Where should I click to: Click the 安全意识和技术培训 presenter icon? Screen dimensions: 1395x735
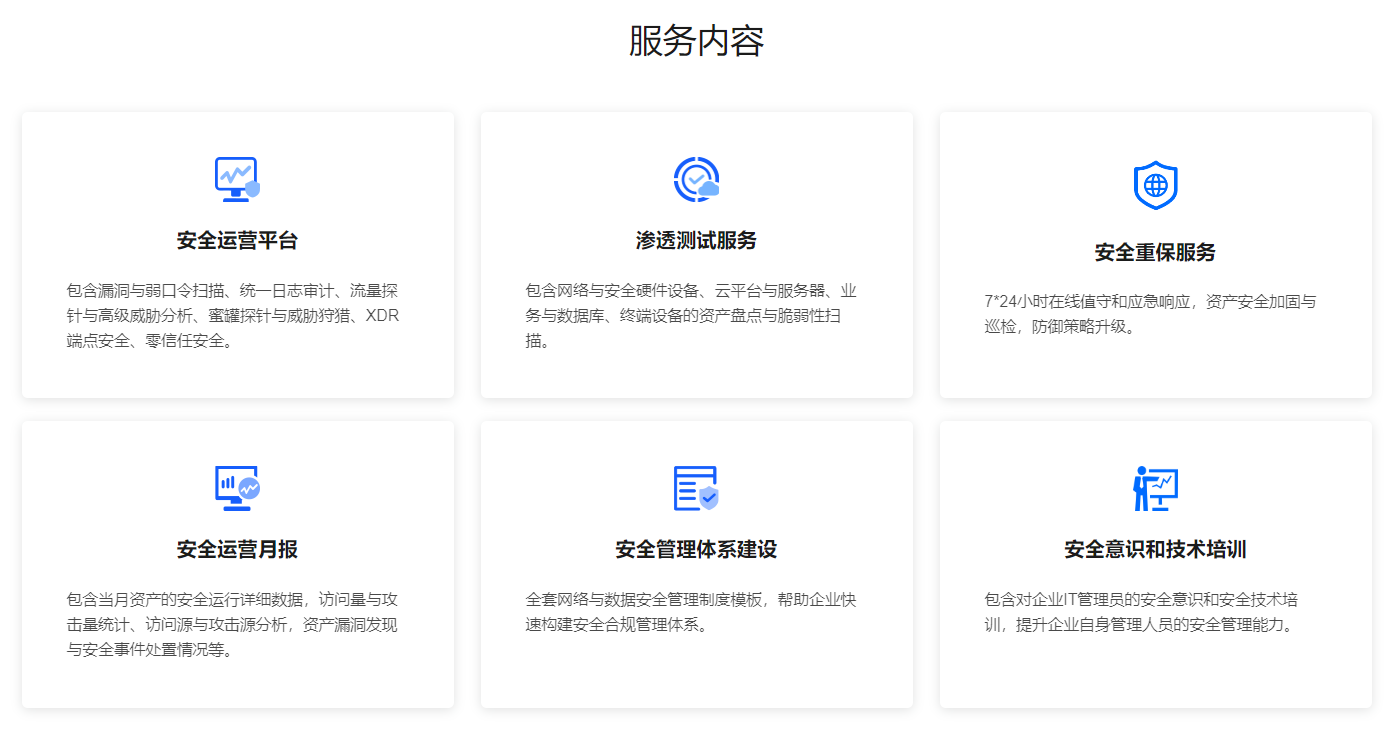[x=1155, y=488]
